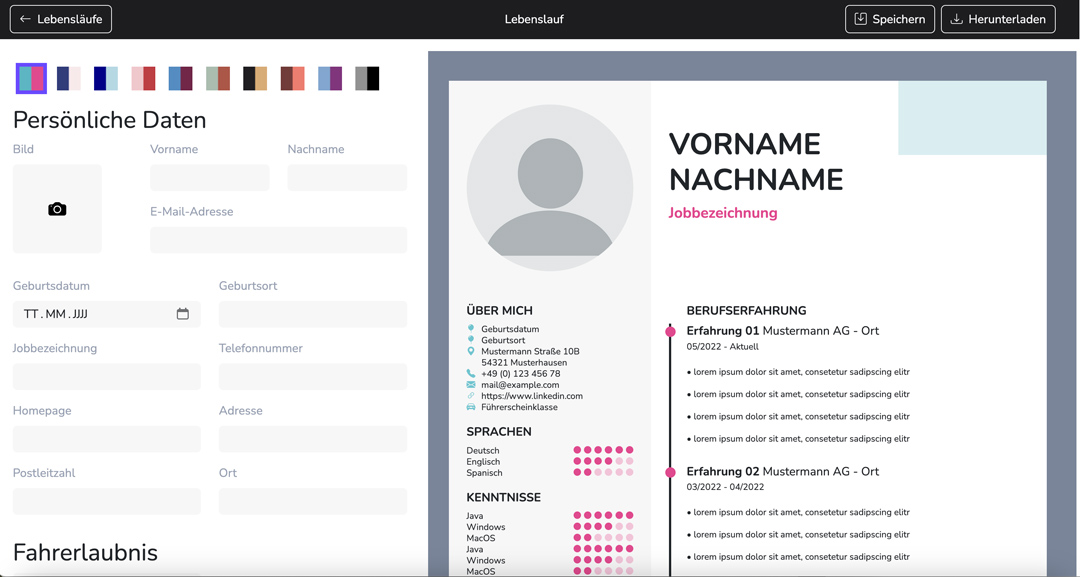Click the camera icon to upload photo
Image resolution: width=1080 pixels, height=577 pixels.
57,209
